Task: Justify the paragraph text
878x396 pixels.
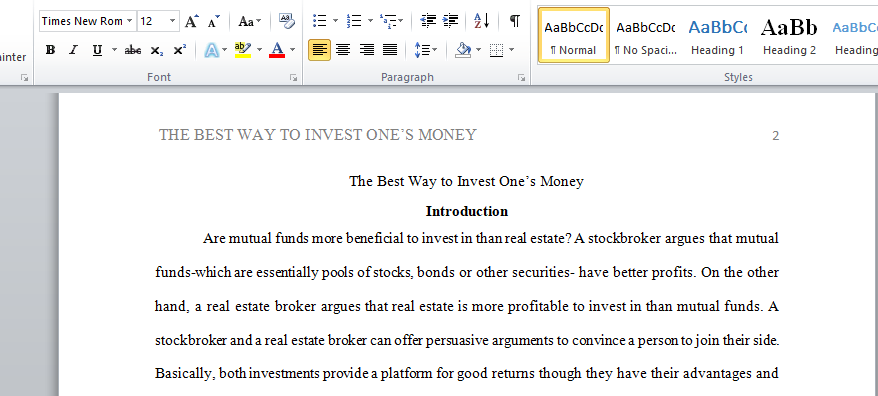Action: coord(390,50)
